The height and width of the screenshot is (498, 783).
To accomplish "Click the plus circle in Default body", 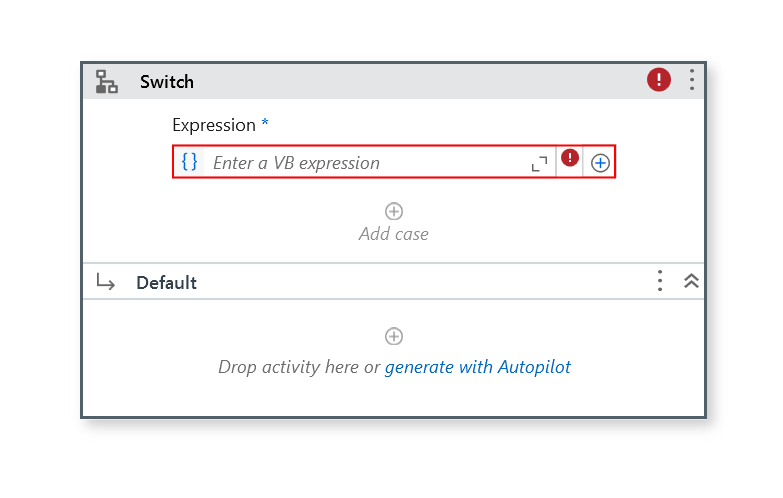I will [x=393, y=336].
